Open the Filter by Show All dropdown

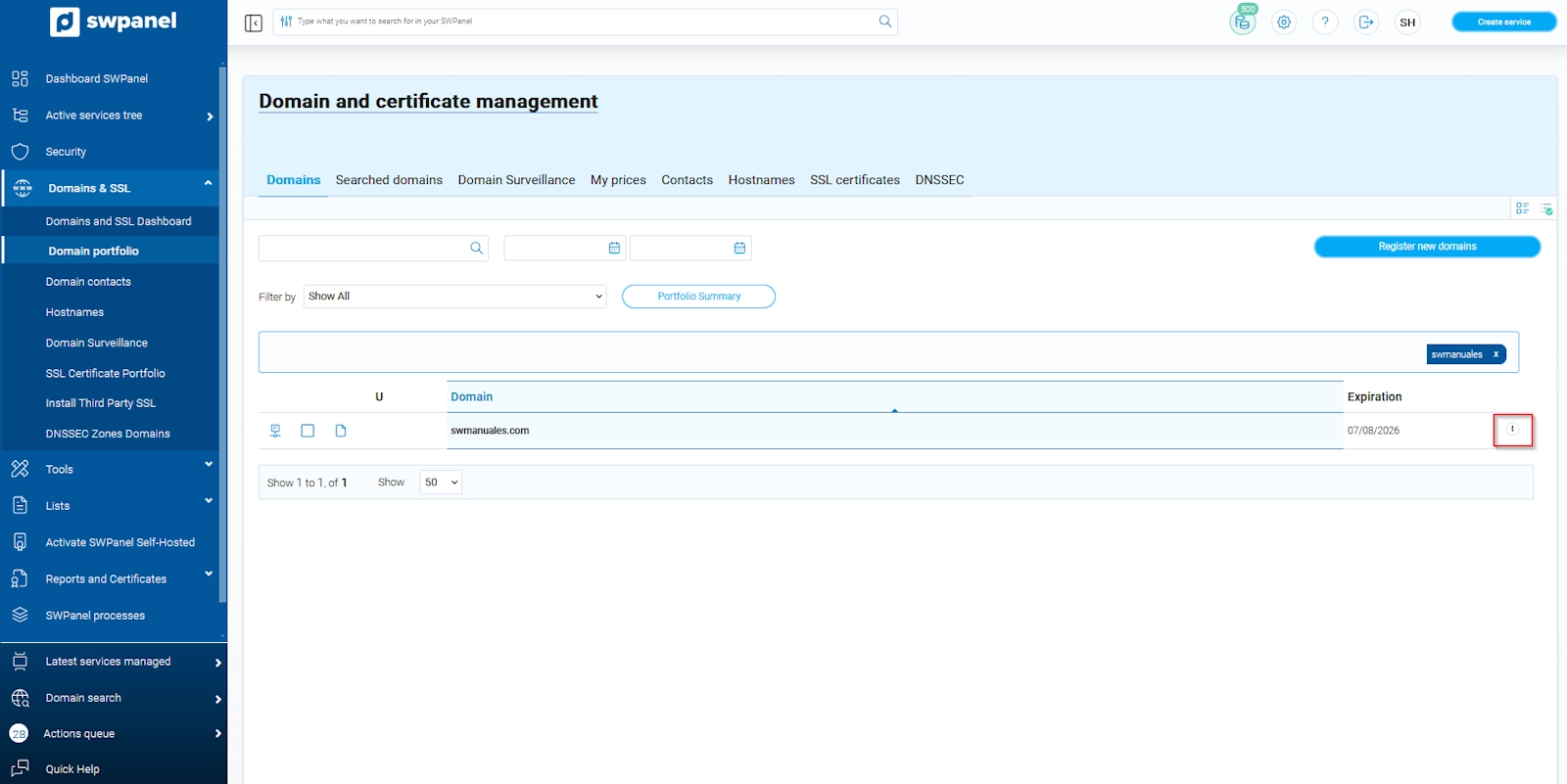coord(454,297)
